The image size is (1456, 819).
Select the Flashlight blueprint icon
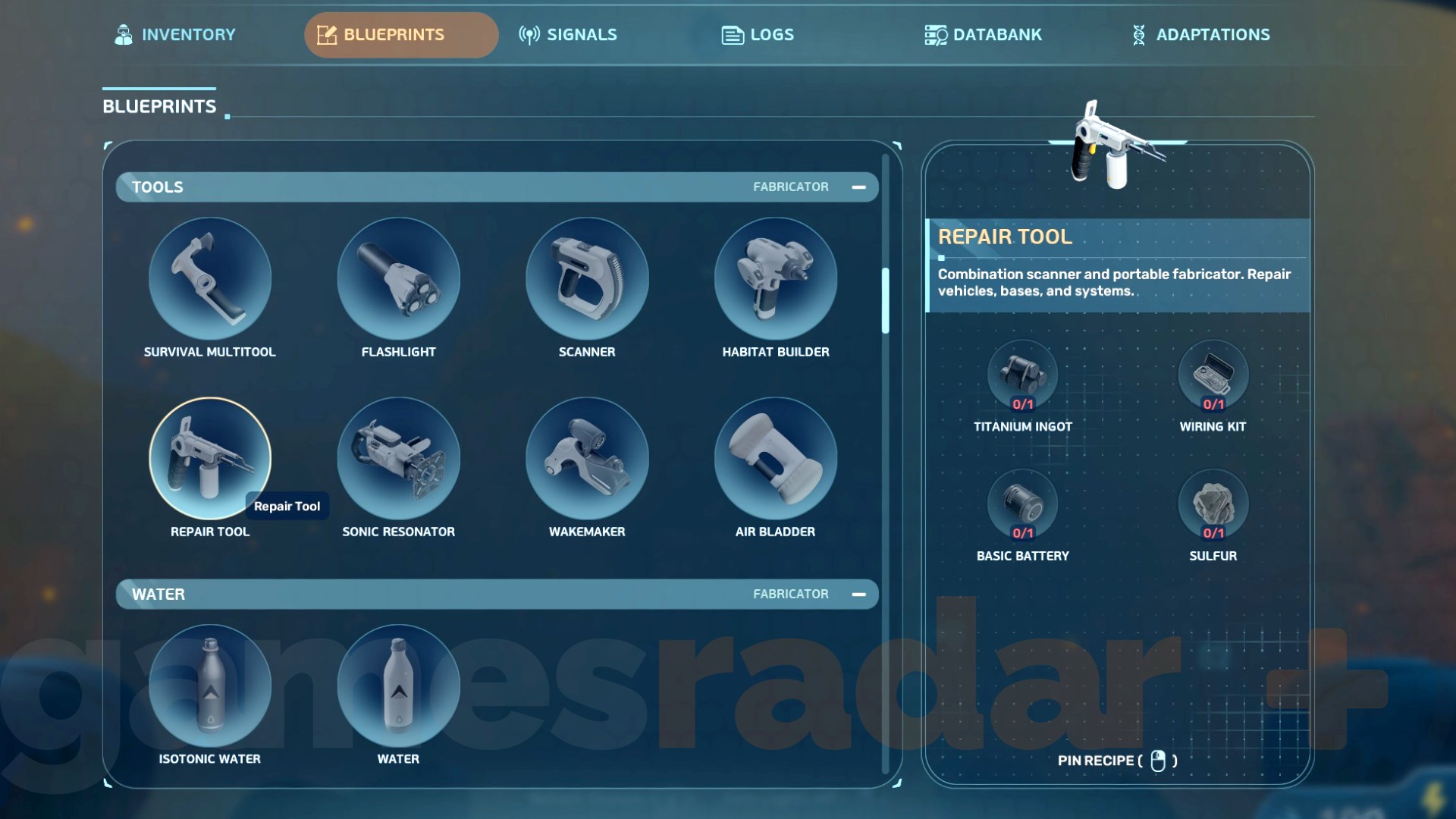pos(398,278)
